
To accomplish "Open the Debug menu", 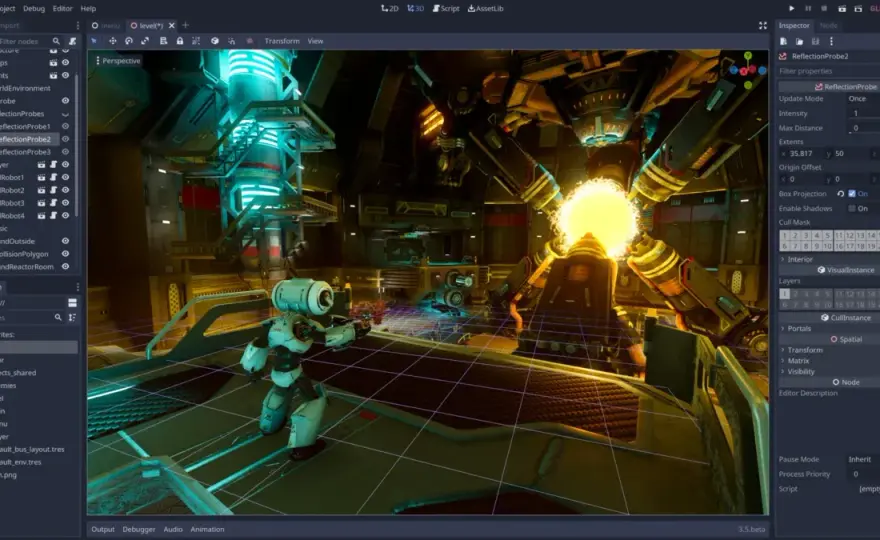I will click(x=34, y=8).
